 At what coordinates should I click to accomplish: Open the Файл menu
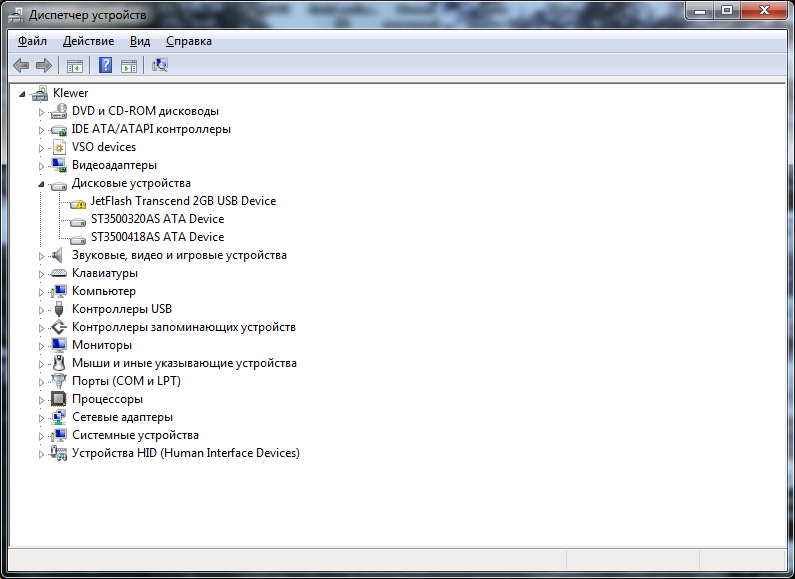32,41
